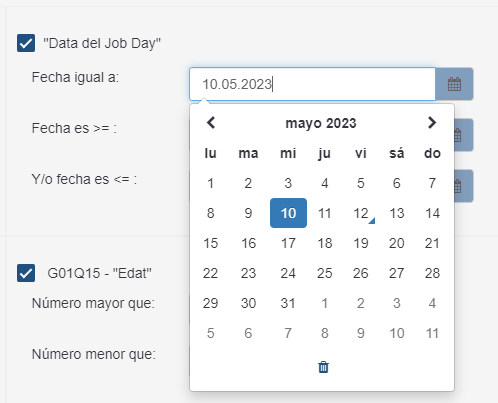Open month selector 'mayo 2023' header
Screen dimensions: 498x403
pos(321,123)
